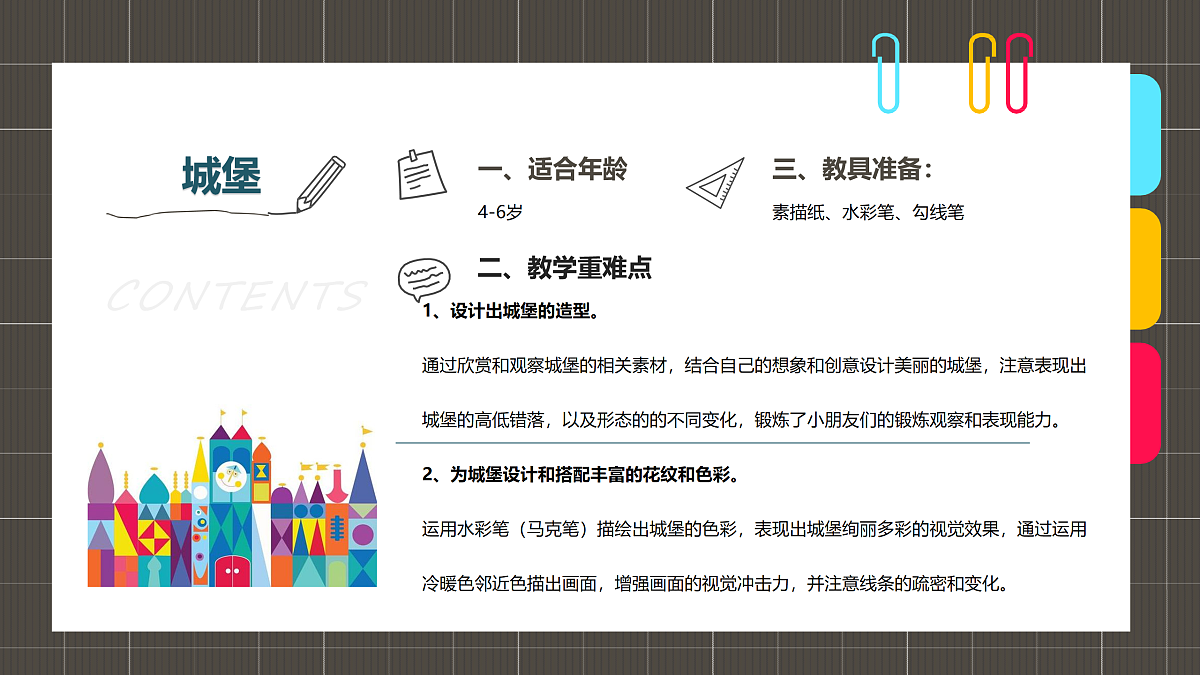Click the line starting 通过欣赏和观察城堡

click(x=754, y=365)
